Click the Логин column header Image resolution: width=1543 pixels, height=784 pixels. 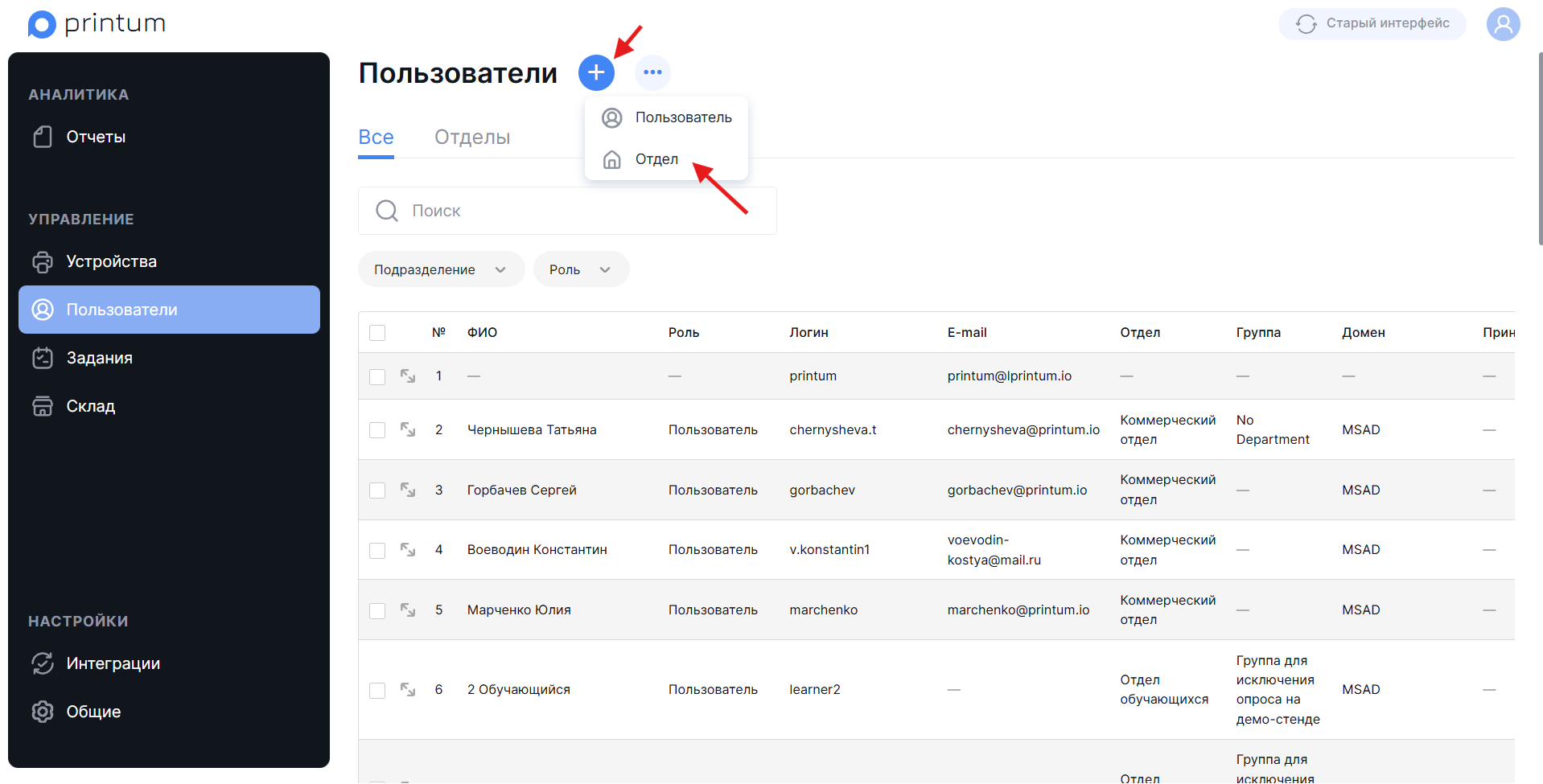point(809,332)
